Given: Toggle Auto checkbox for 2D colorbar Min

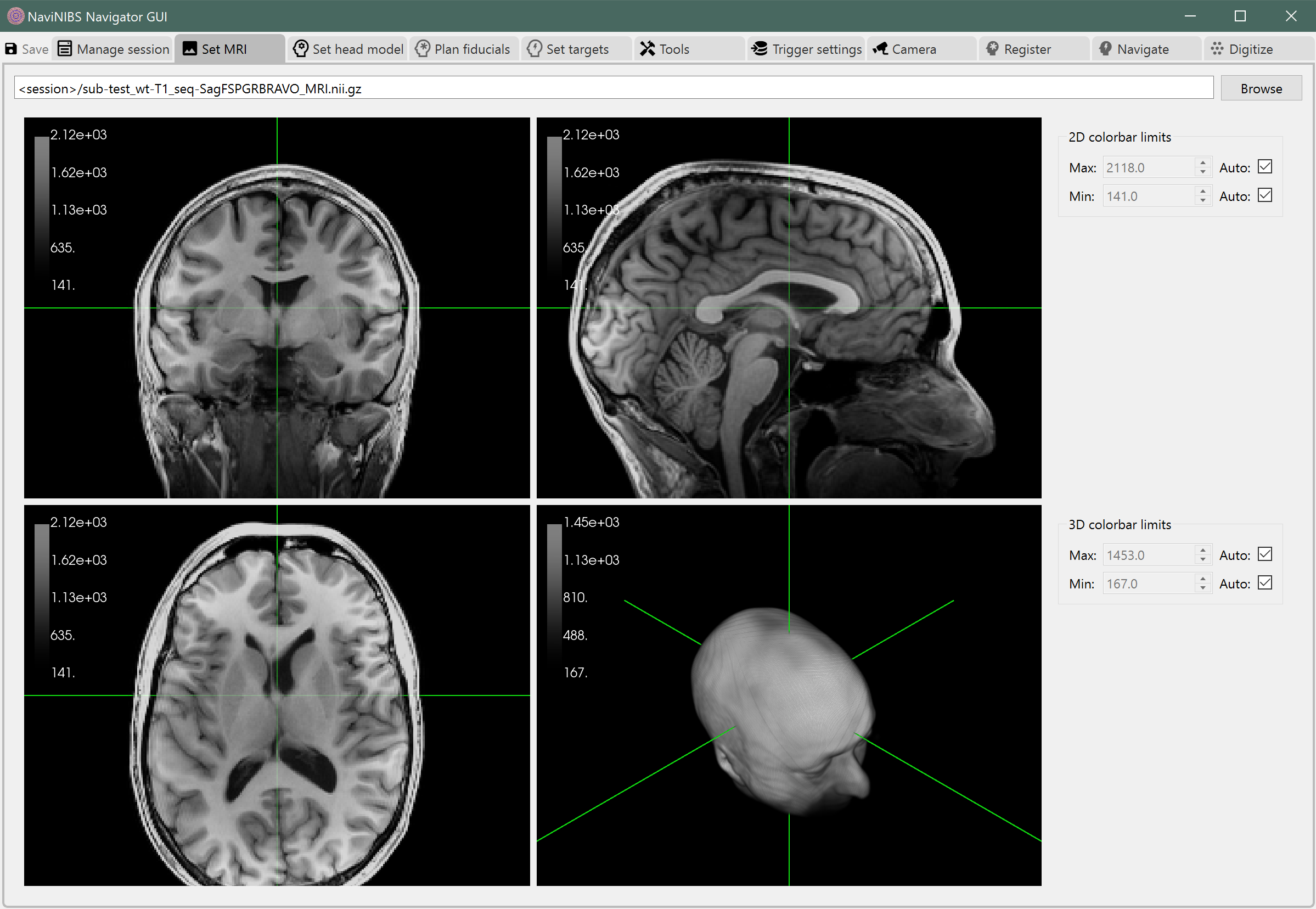Looking at the screenshot, I should (x=1265, y=195).
